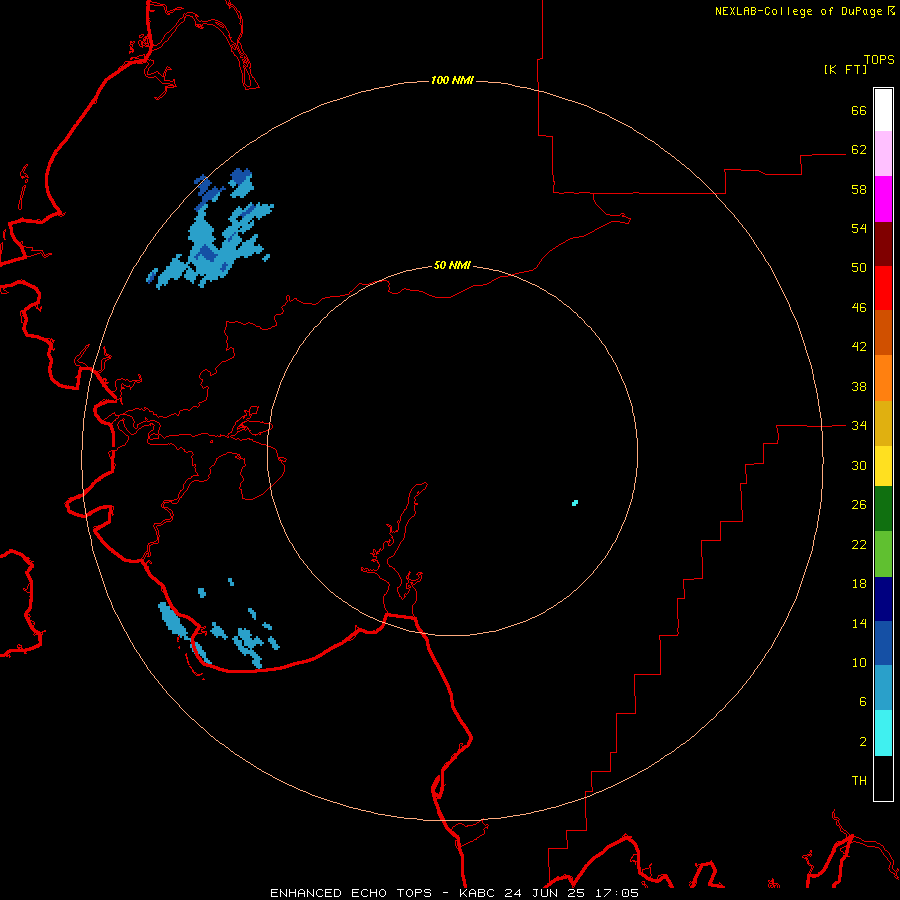Click the "46" legend value
Viewport: 900px width, 900px height.
pos(859,307)
